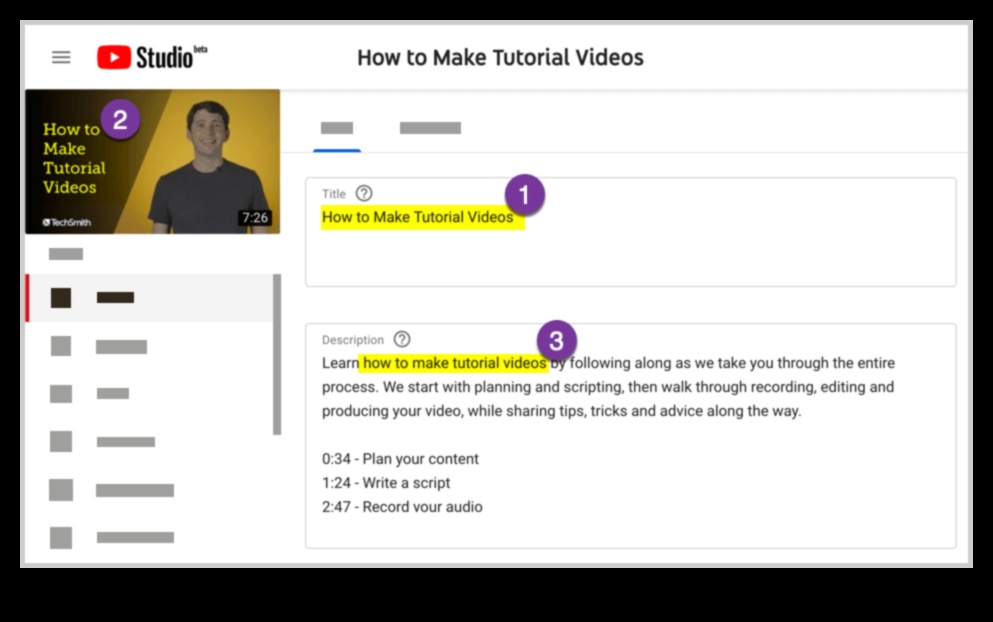Click the TechSmith logo on the thumbnail
The image size is (993, 622).
(x=66, y=222)
